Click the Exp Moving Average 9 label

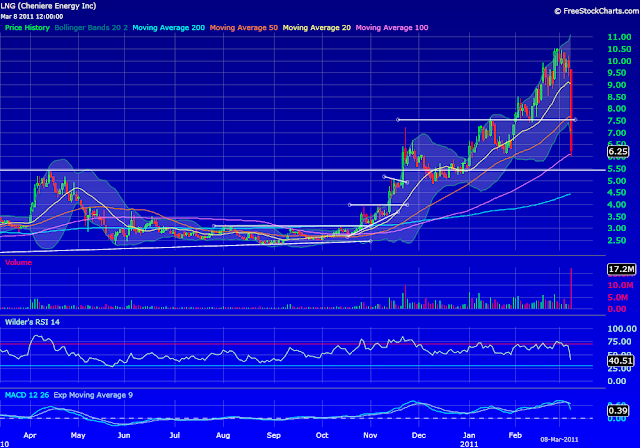pyautogui.click(x=93, y=395)
